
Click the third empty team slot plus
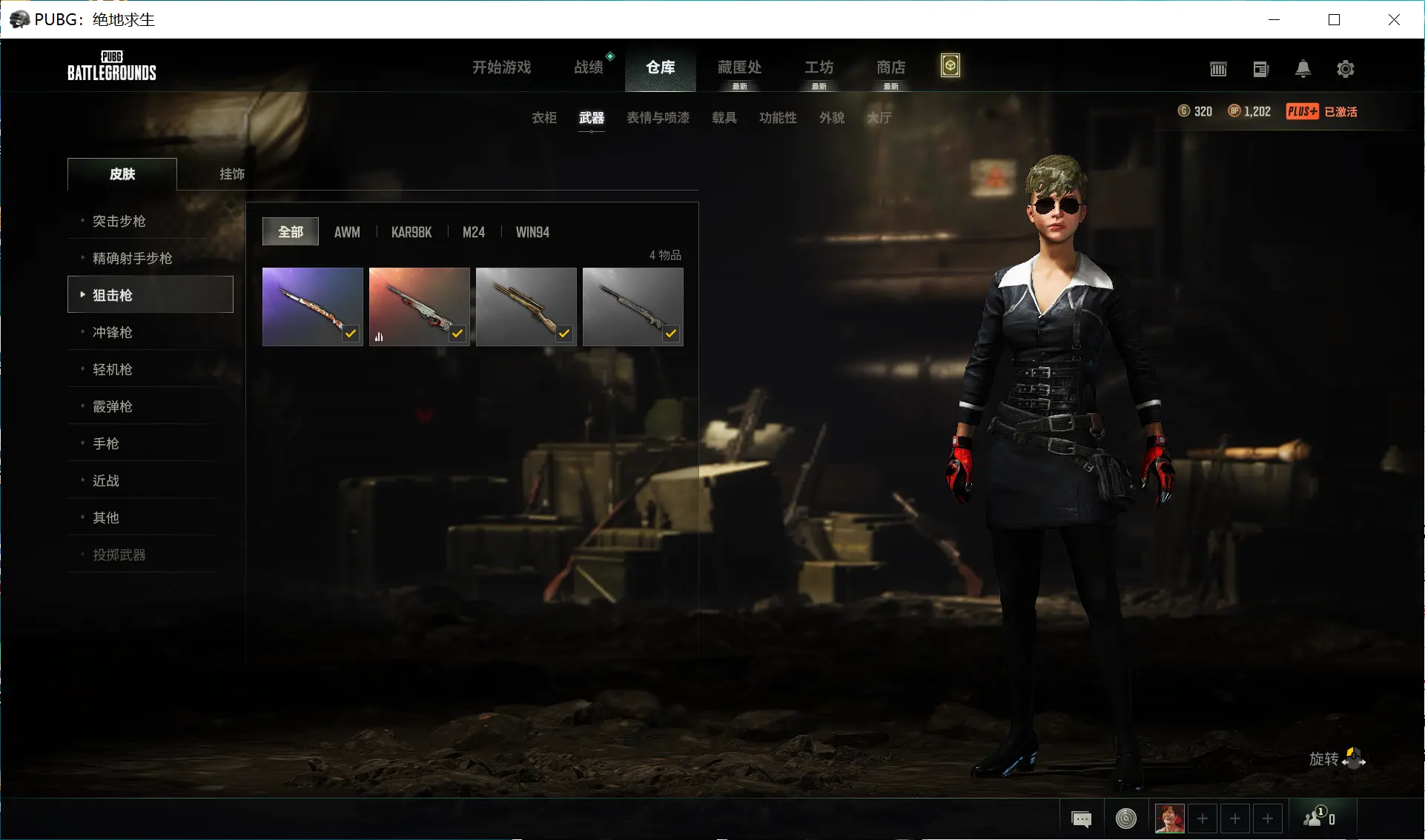click(x=1268, y=818)
